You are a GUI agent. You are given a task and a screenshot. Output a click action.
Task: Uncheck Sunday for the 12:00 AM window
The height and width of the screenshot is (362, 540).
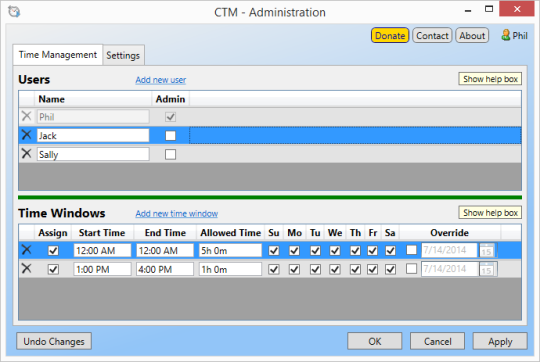(273, 250)
